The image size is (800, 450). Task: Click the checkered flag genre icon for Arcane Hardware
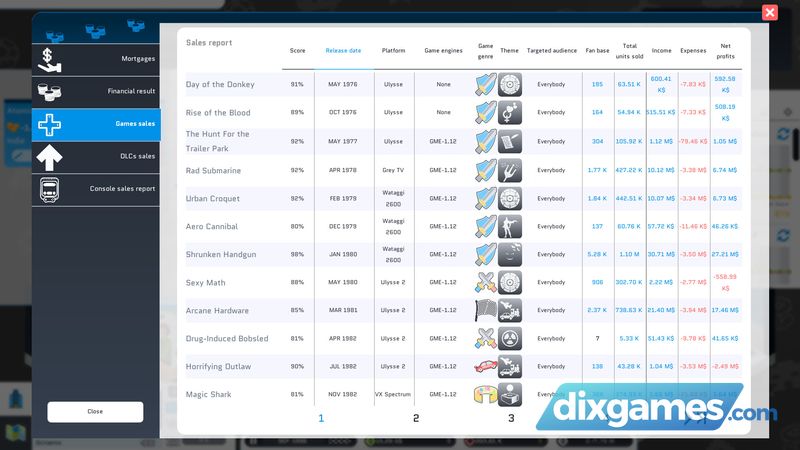point(486,310)
